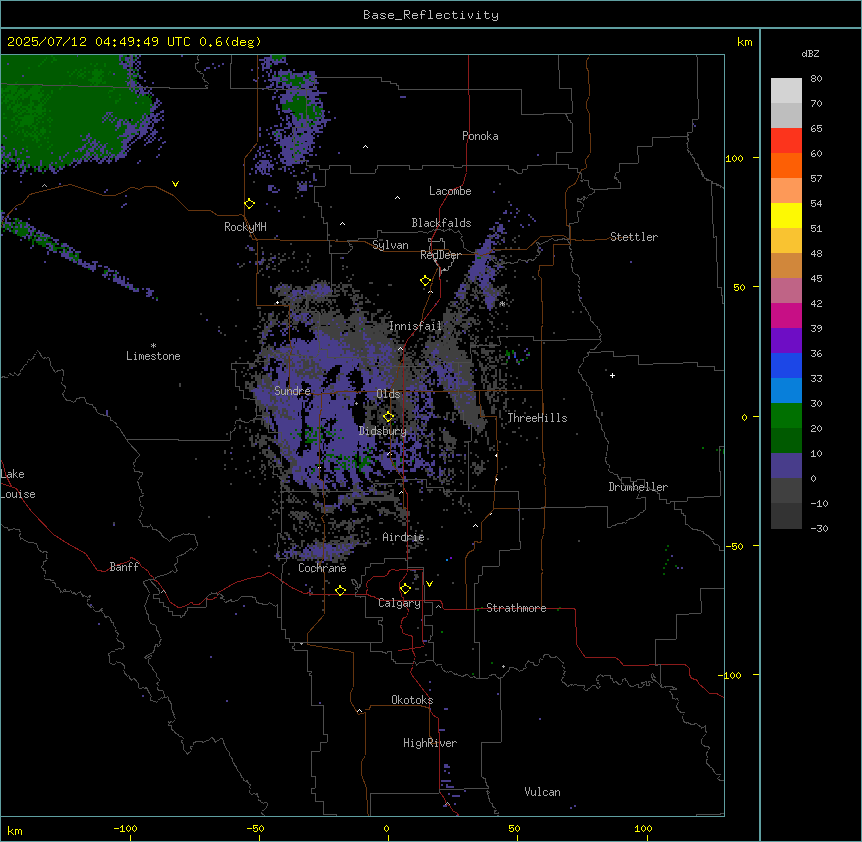Image resolution: width=862 pixels, height=842 pixels.
Task: Click the Stettler label
Action: (634, 237)
